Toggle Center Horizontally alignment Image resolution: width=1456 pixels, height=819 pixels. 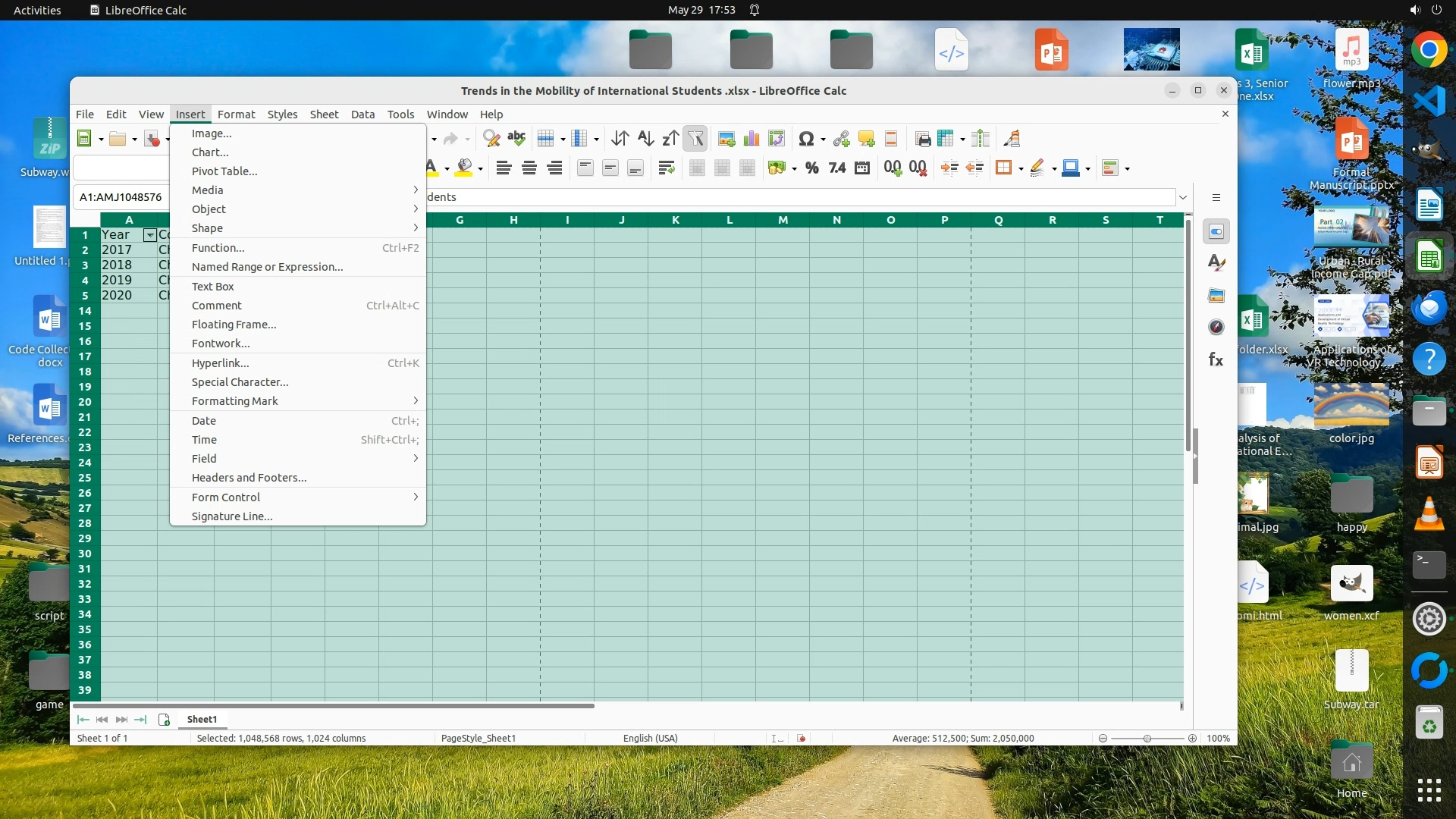click(x=529, y=168)
